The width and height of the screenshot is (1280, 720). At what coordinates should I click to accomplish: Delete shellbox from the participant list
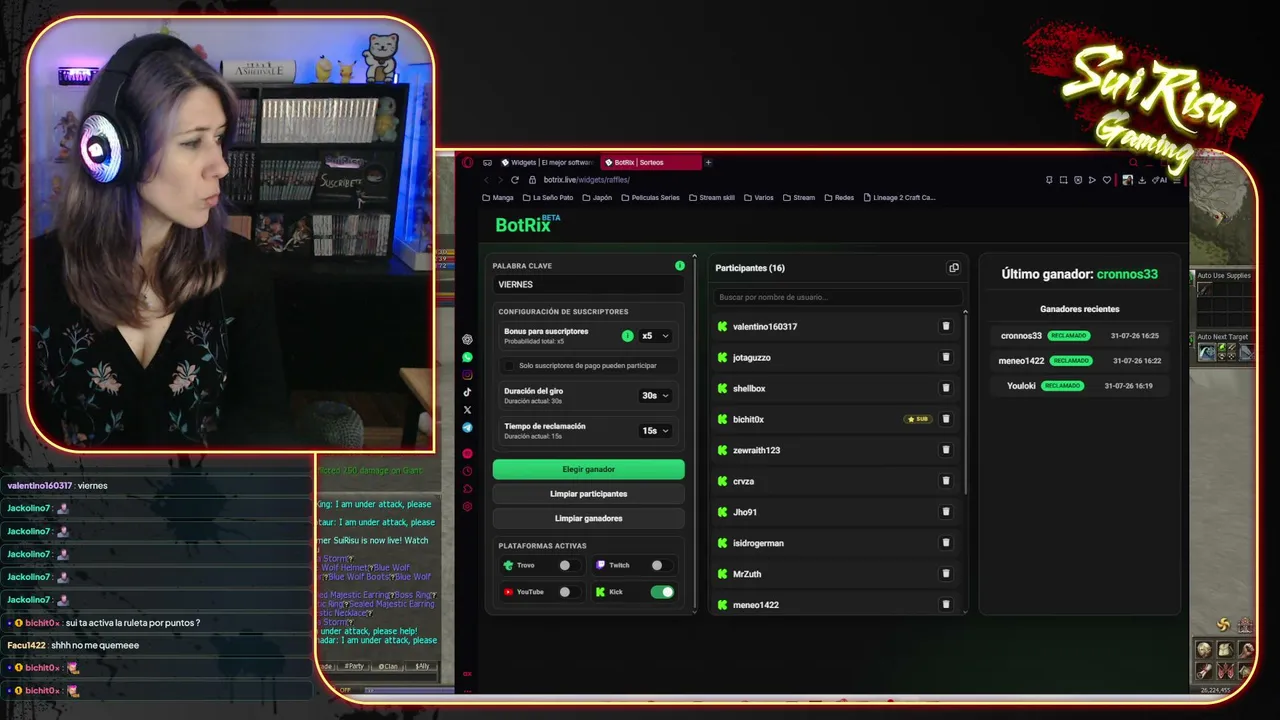click(x=946, y=388)
